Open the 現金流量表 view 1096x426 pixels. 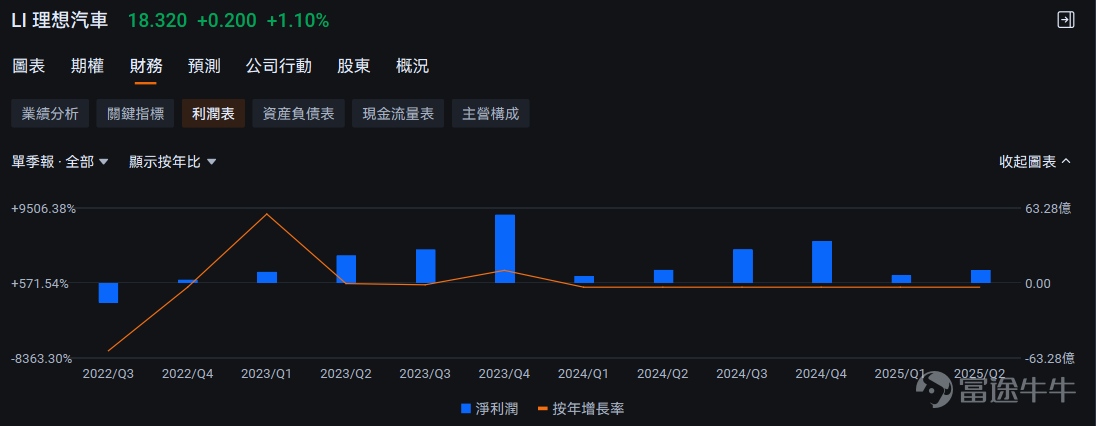(398, 113)
